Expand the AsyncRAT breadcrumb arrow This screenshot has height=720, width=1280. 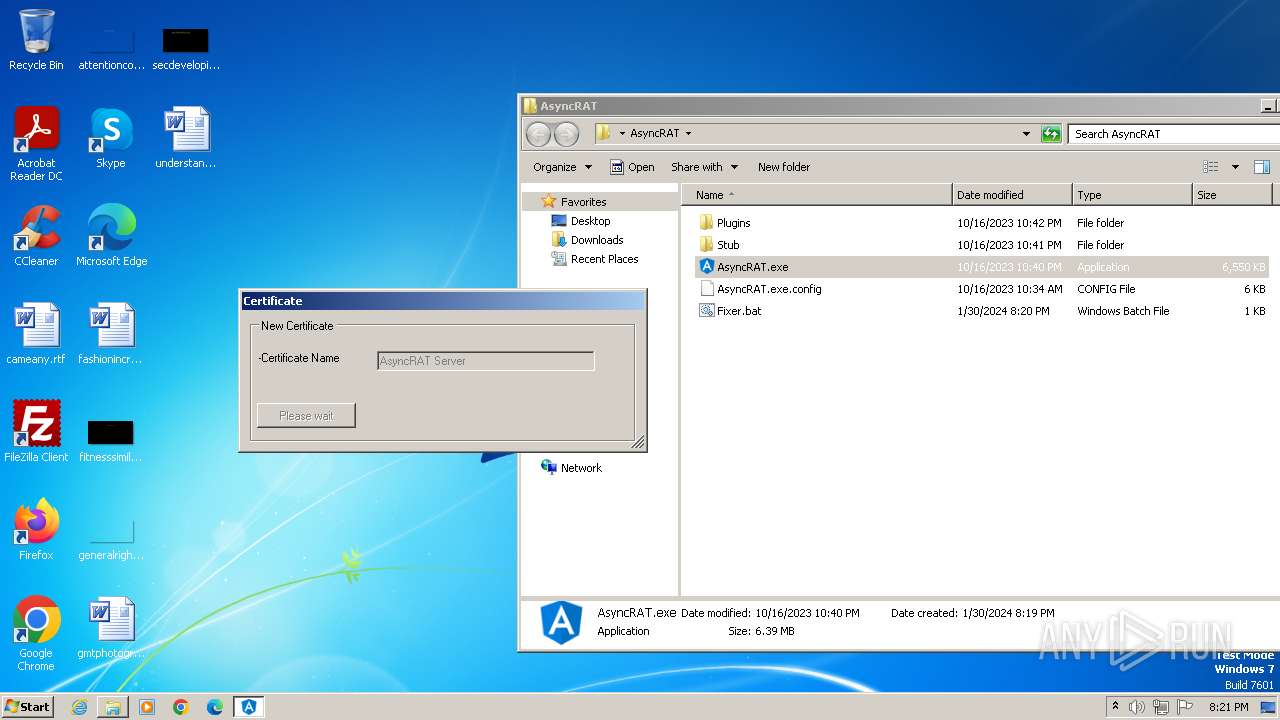click(688, 134)
